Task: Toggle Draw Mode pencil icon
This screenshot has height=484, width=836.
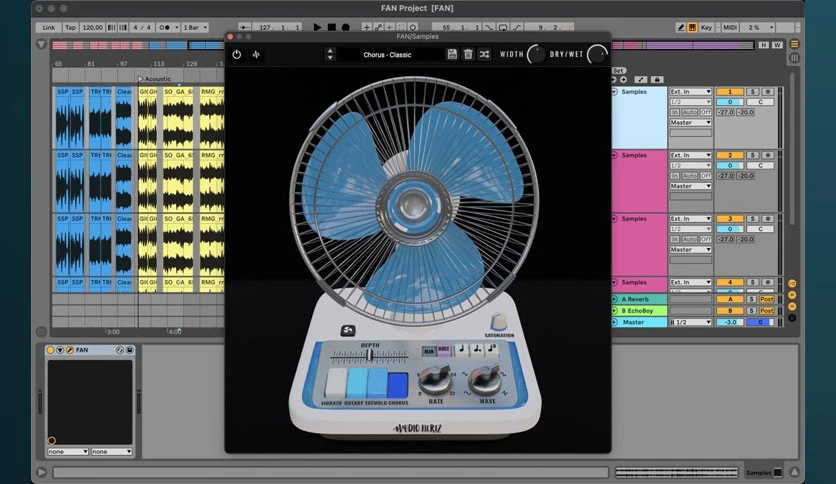Action: click(681, 27)
